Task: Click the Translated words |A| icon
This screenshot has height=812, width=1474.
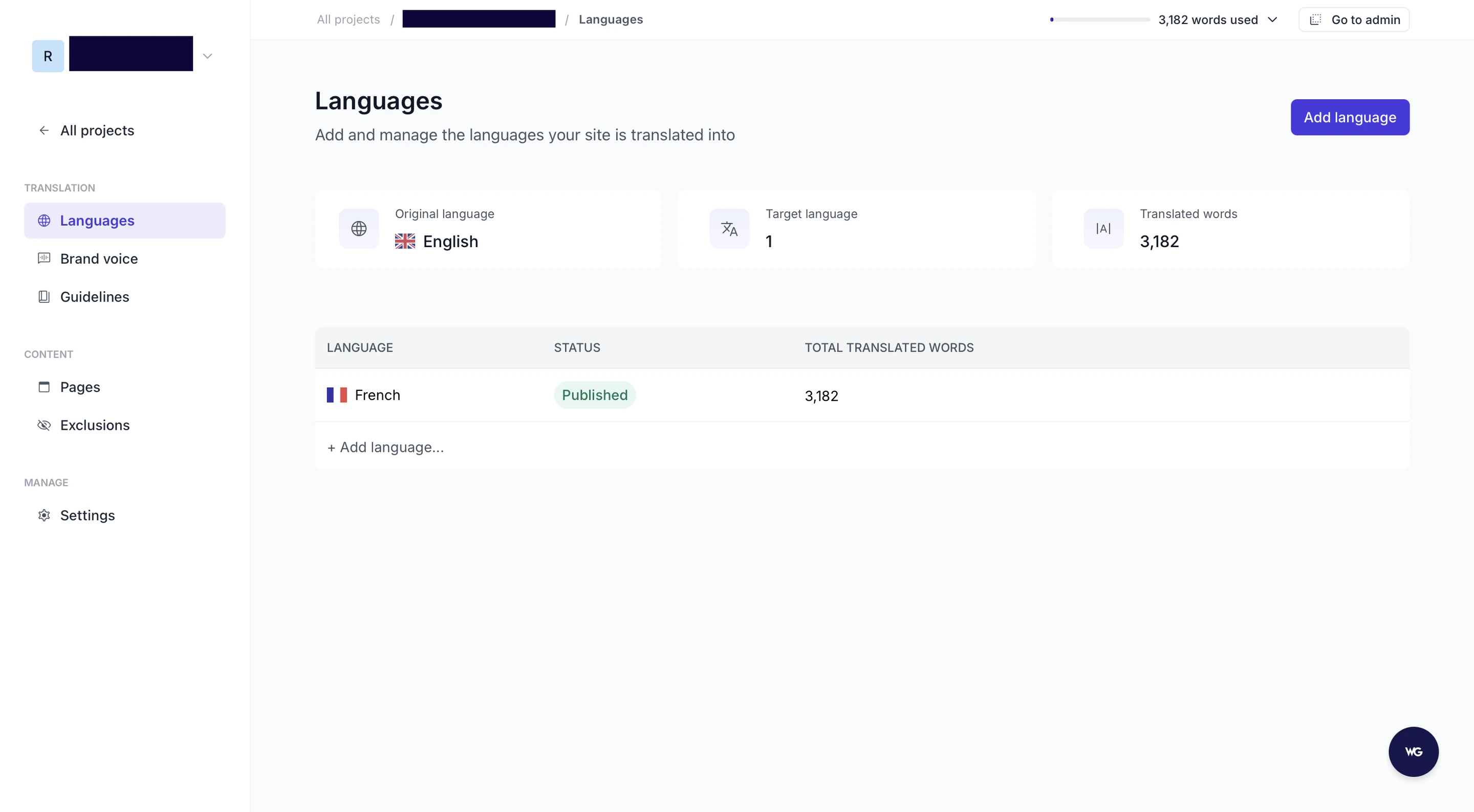Action: [1104, 228]
